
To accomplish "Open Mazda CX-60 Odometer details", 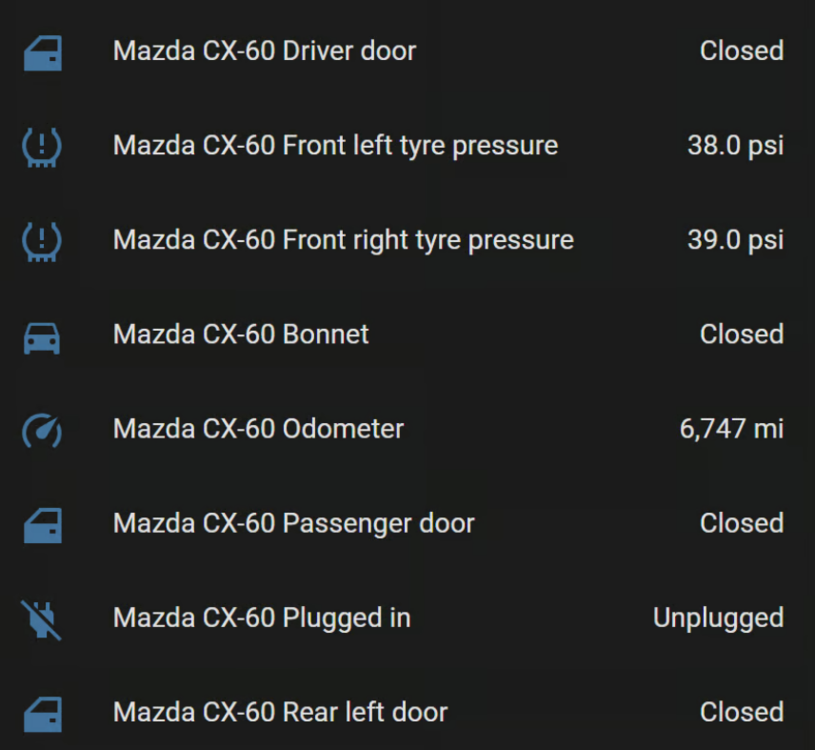I will 258,429.
